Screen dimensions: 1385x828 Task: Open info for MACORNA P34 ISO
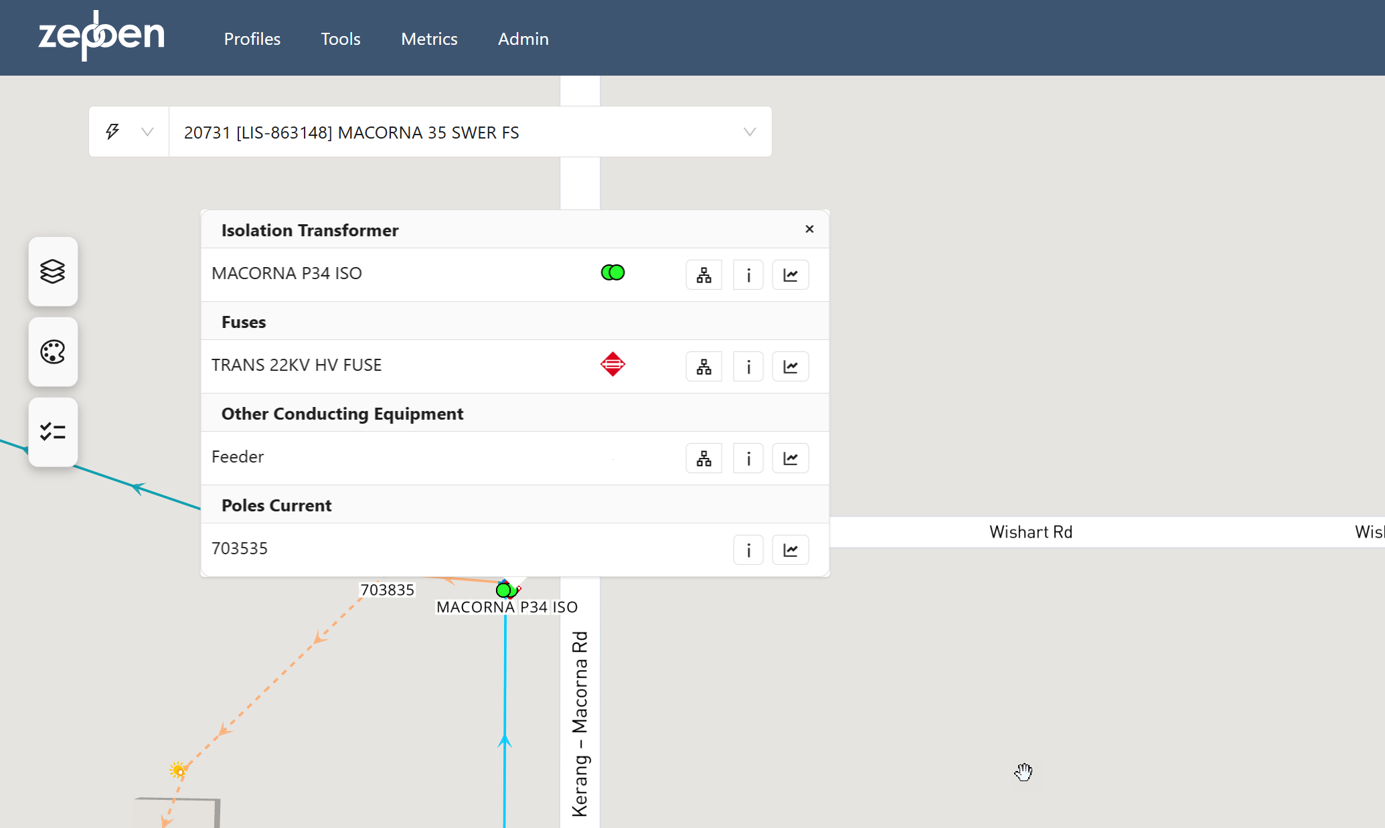(748, 275)
